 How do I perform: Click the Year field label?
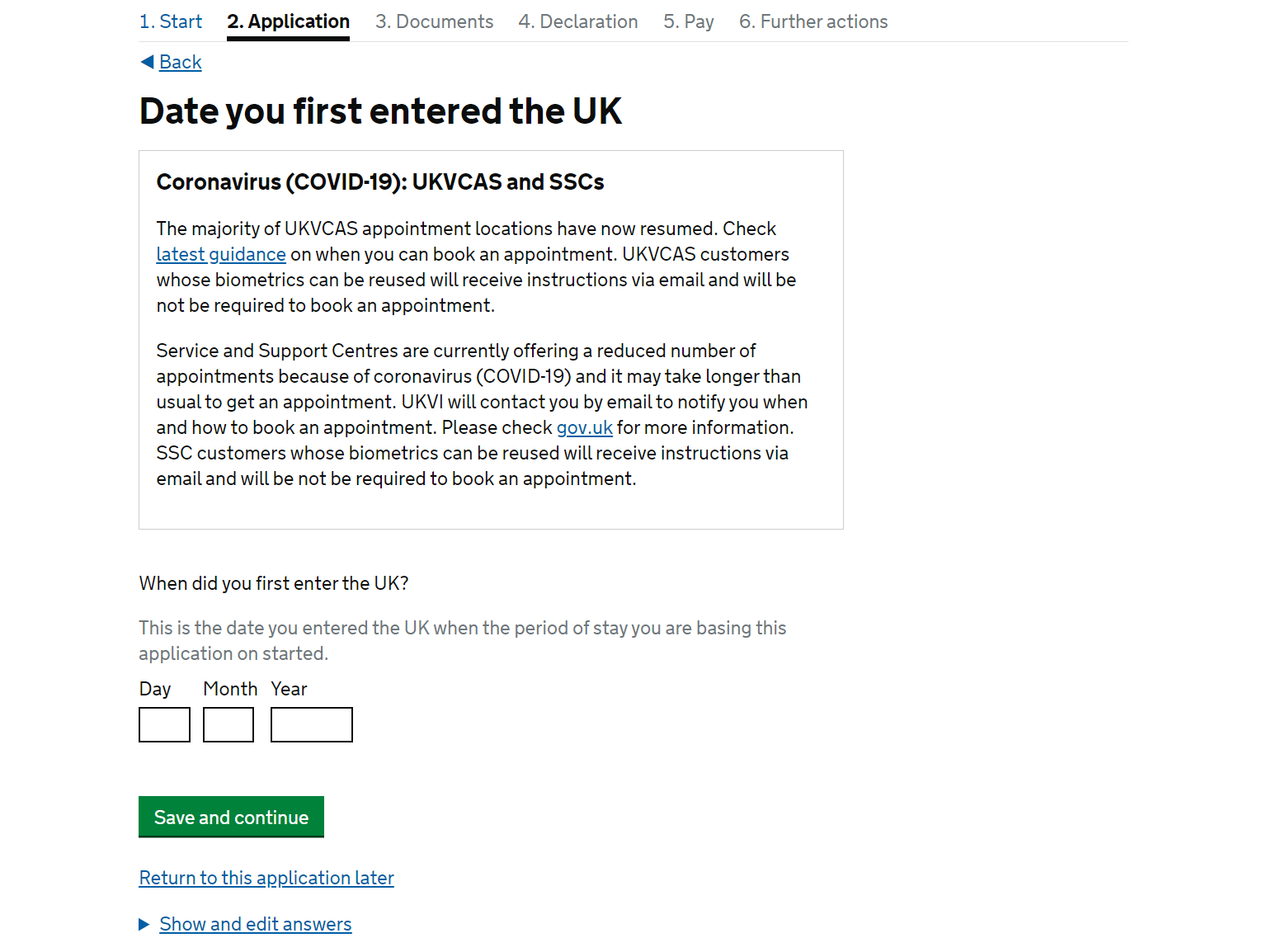(289, 689)
